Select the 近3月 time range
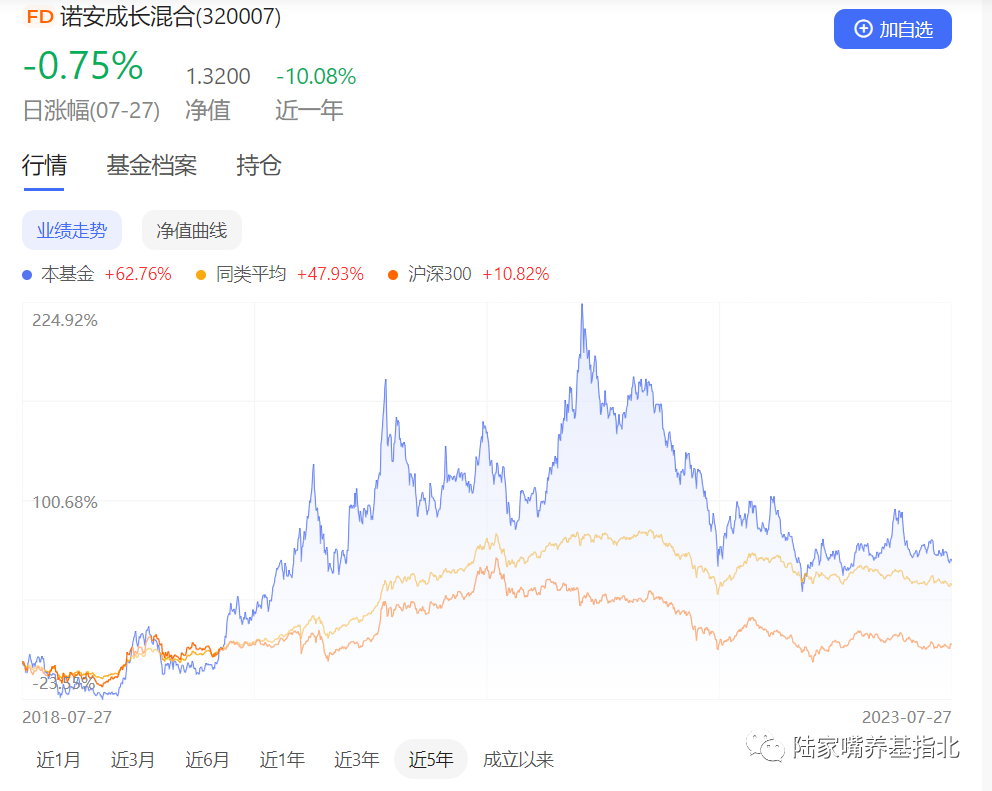The width and height of the screenshot is (992, 791). [x=133, y=760]
